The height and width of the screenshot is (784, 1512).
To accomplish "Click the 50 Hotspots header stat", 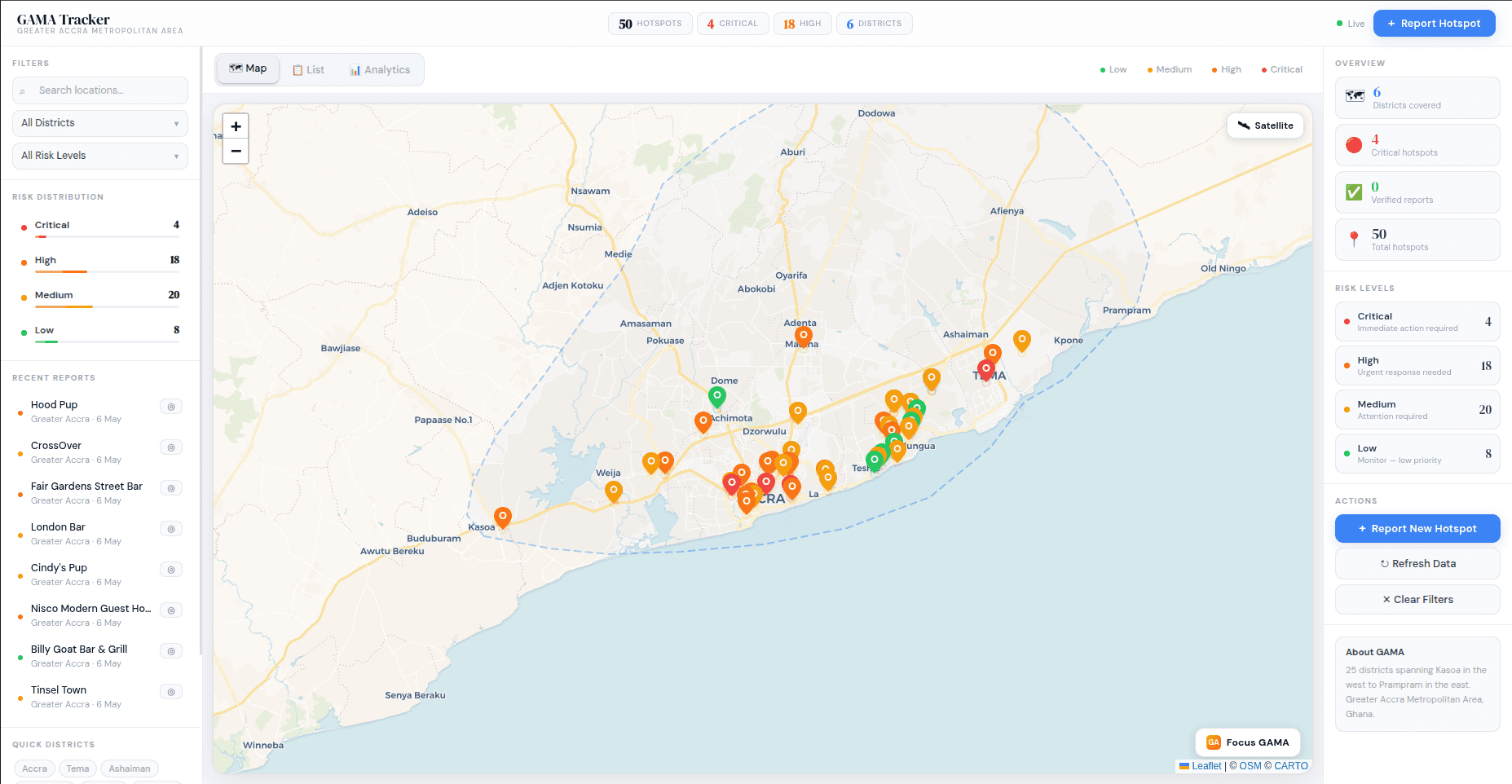I will (650, 24).
